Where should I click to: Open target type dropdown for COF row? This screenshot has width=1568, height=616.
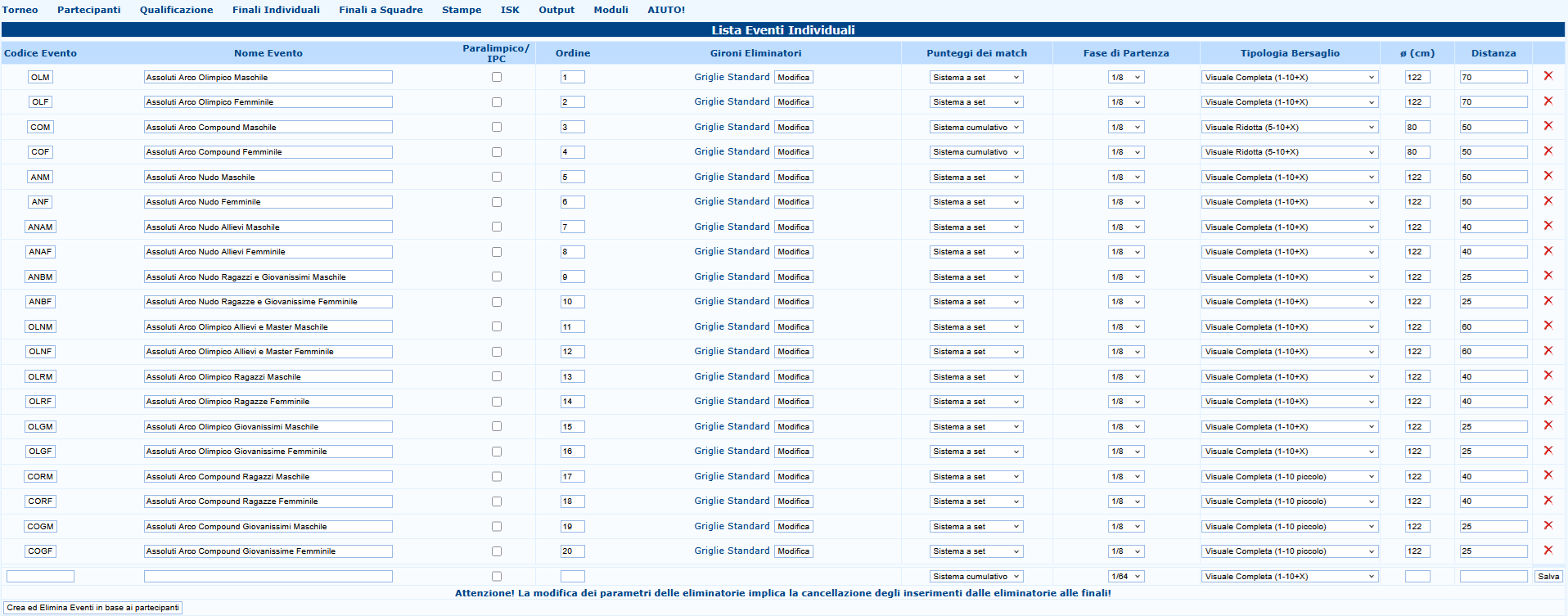pos(1290,152)
